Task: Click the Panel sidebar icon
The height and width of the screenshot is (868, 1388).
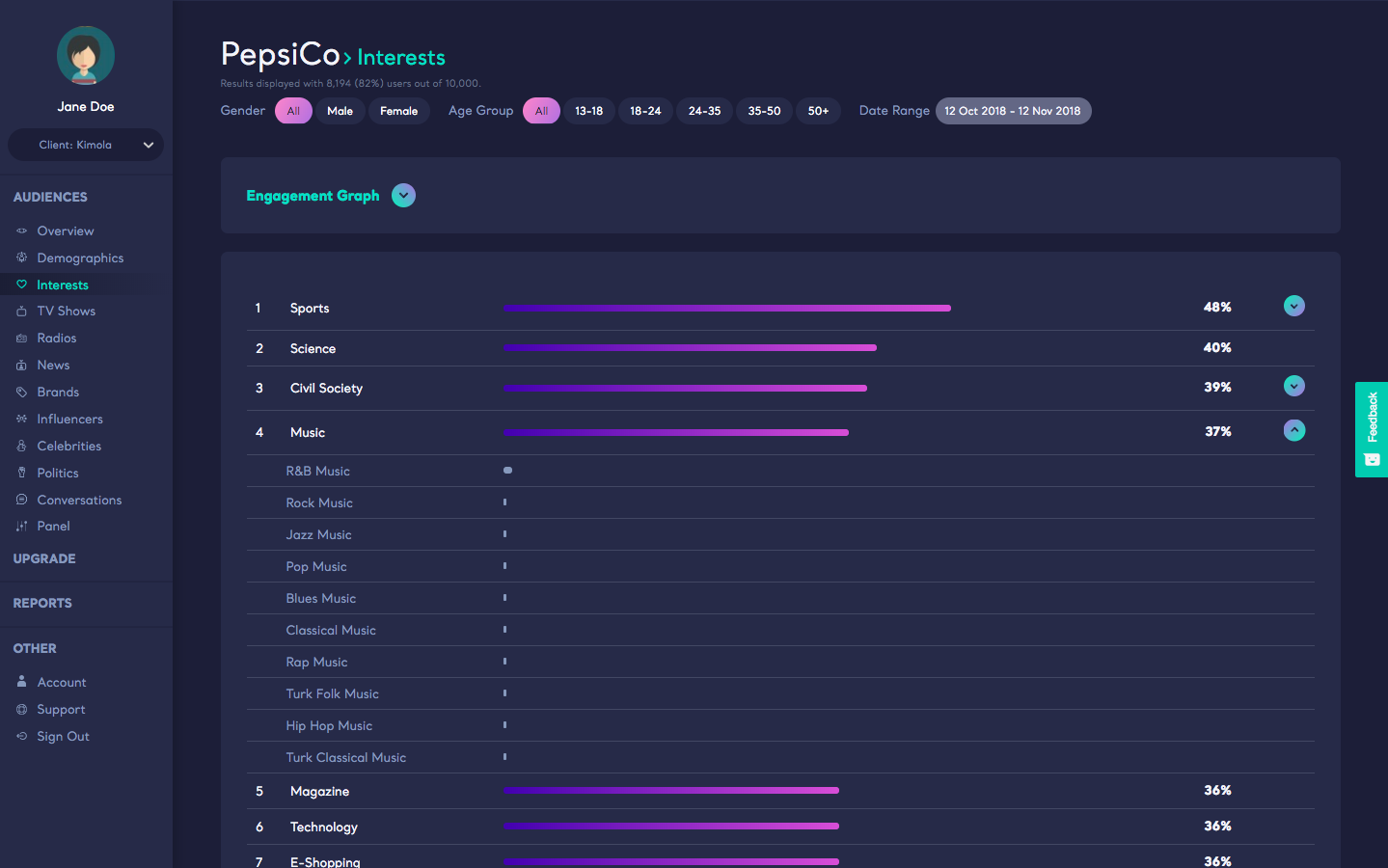Action: [x=21, y=527]
